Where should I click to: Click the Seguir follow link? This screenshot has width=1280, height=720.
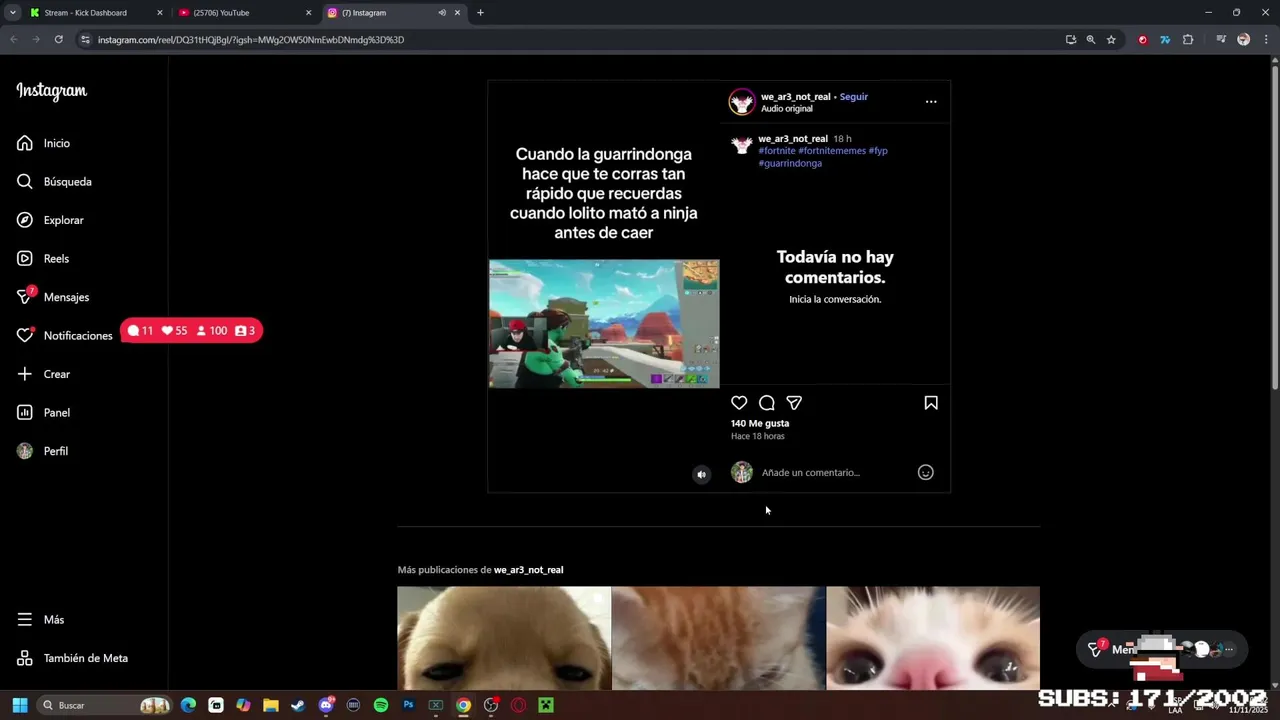coord(853,97)
